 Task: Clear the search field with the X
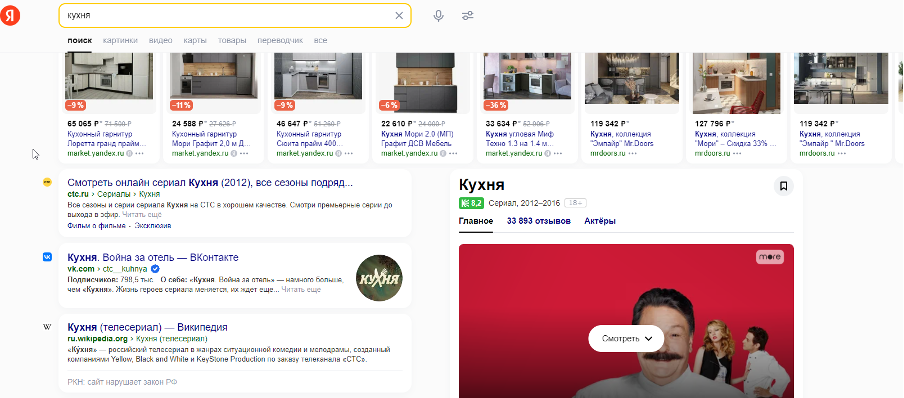pyautogui.click(x=399, y=16)
